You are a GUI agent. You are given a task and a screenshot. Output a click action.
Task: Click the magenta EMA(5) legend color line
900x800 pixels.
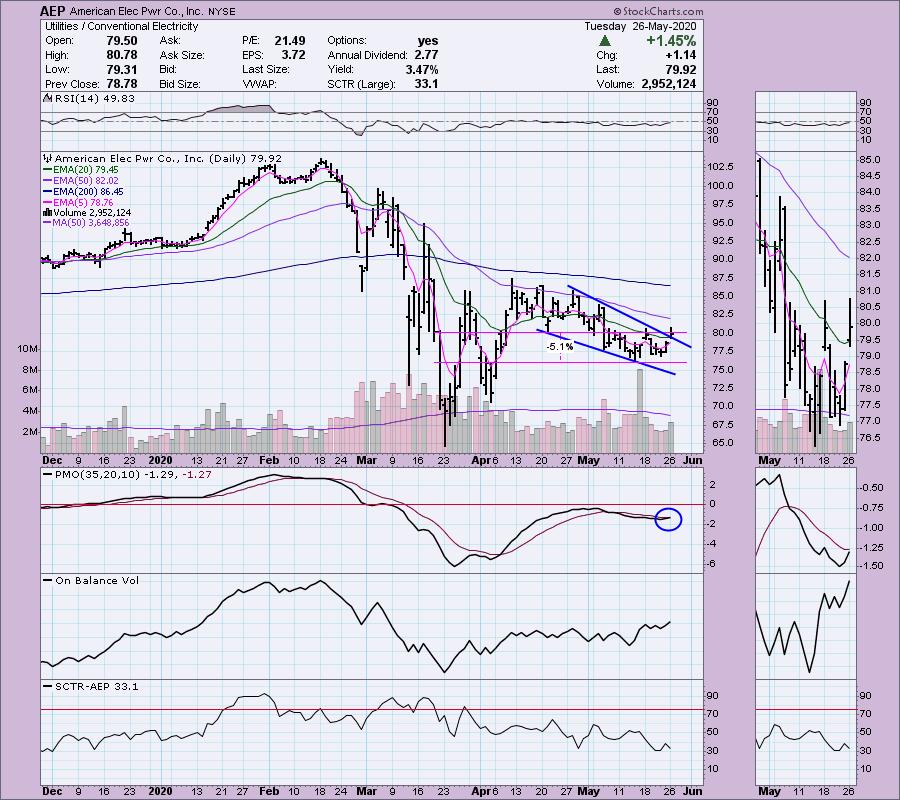click(48, 203)
